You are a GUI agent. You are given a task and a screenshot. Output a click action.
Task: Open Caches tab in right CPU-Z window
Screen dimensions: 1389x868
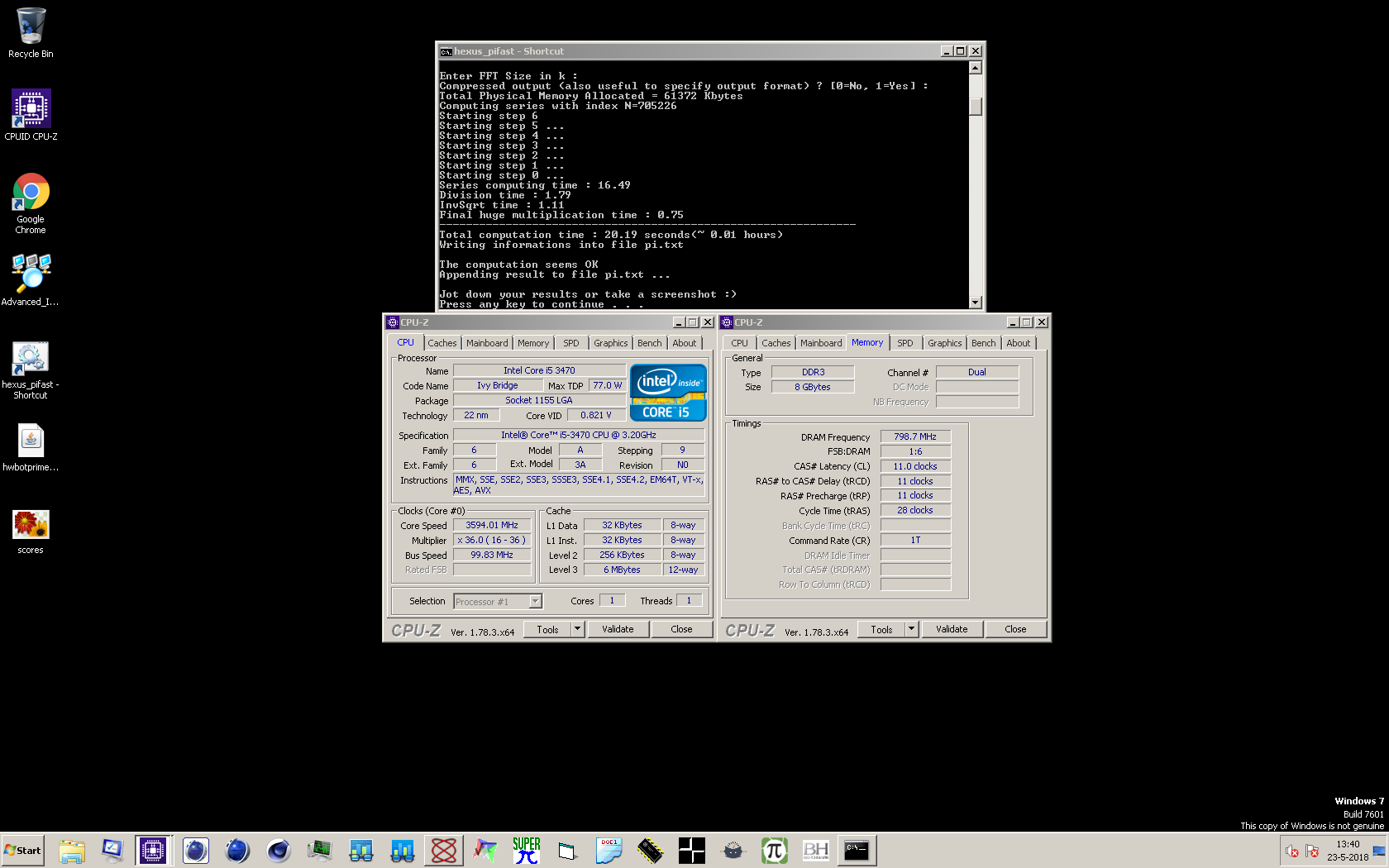[776, 343]
